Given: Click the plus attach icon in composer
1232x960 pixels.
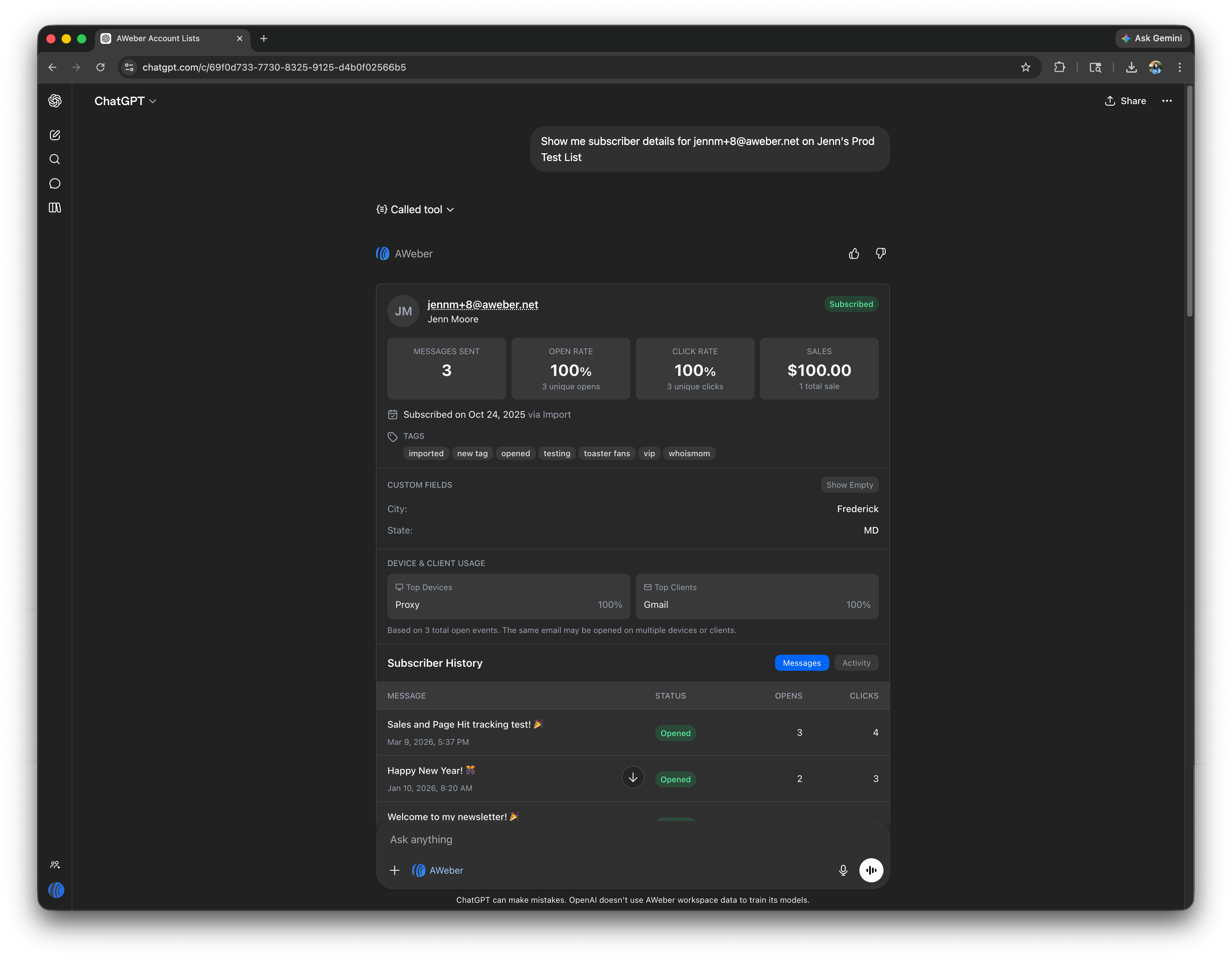Looking at the screenshot, I should click(x=395, y=870).
